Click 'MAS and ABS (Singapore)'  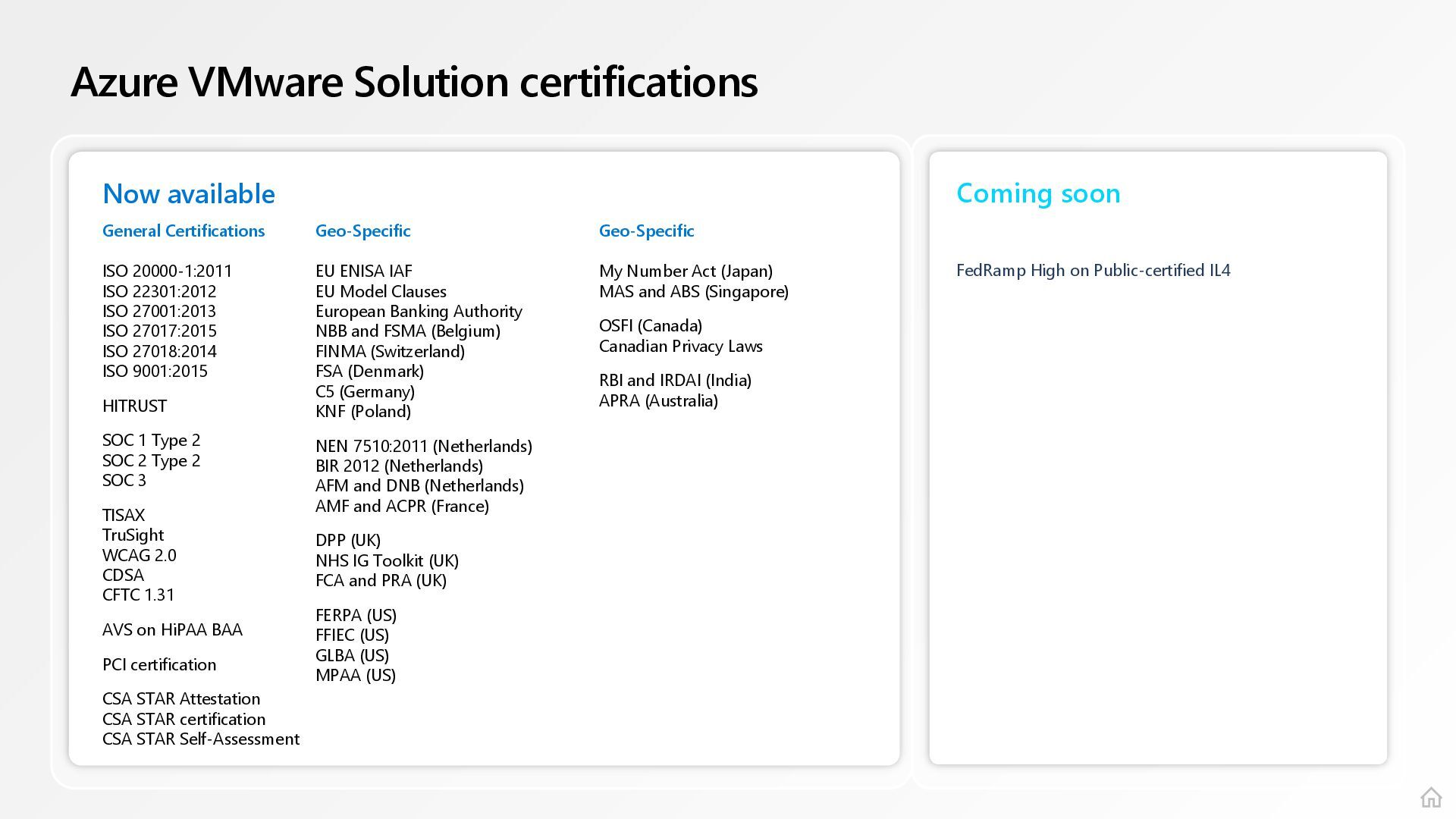[x=694, y=292]
